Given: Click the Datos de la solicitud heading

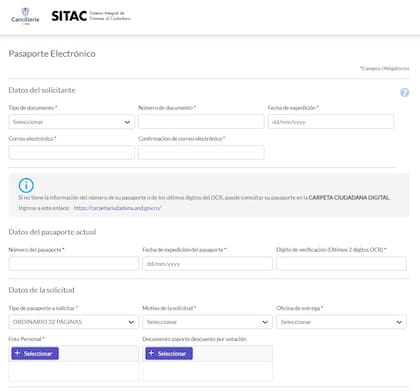Looking at the screenshot, I should click(x=42, y=290).
